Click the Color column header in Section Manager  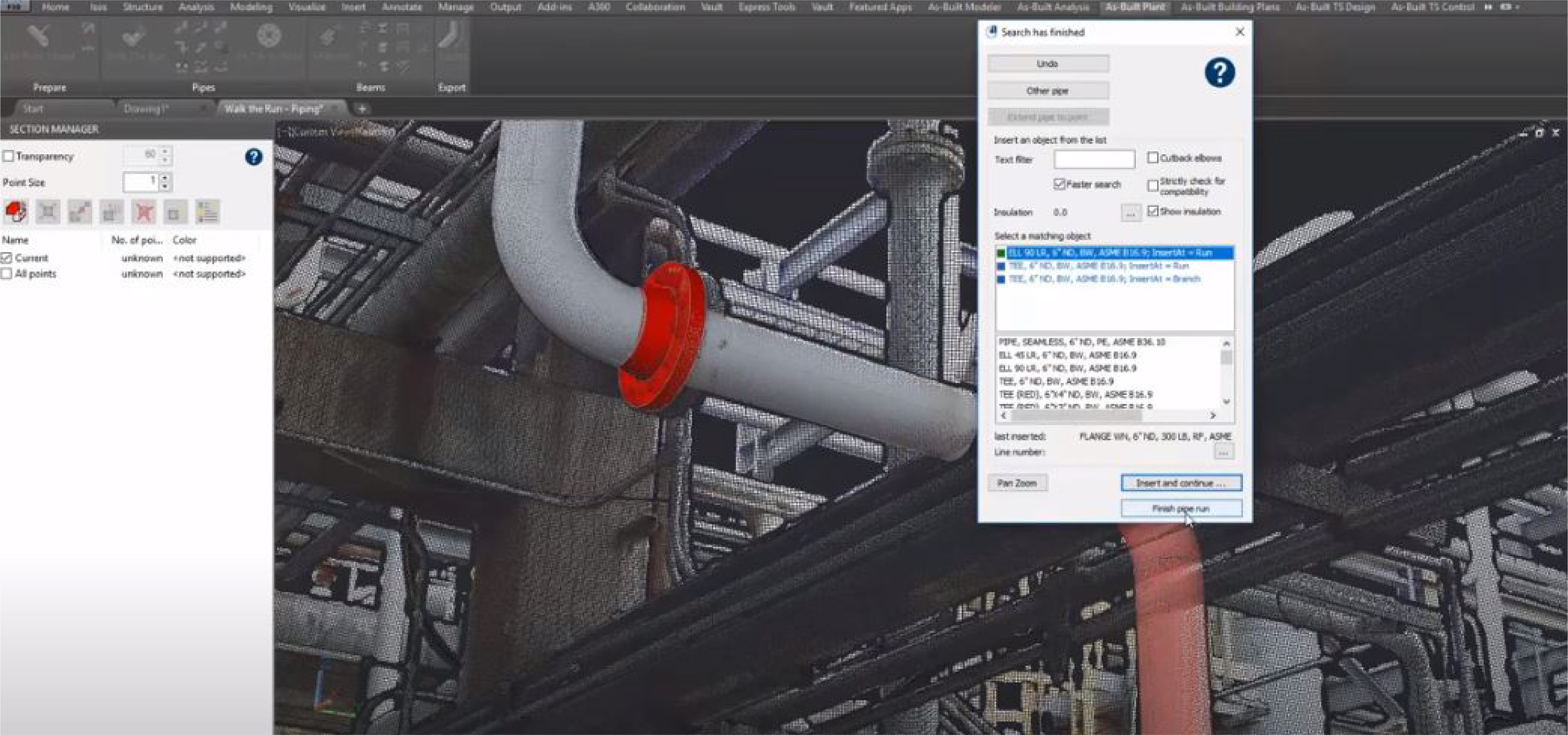(x=185, y=240)
